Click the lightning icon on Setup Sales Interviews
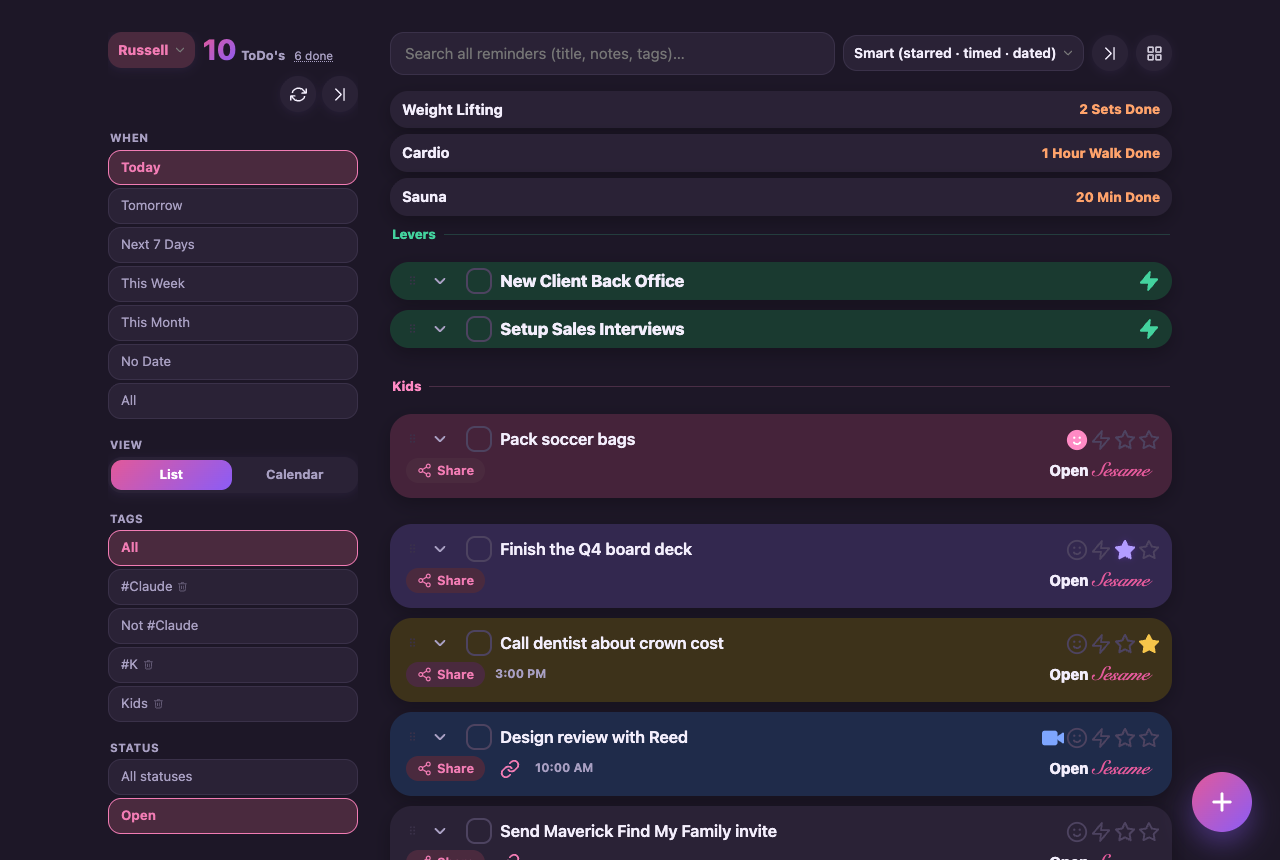 [x=1149, y=329]
